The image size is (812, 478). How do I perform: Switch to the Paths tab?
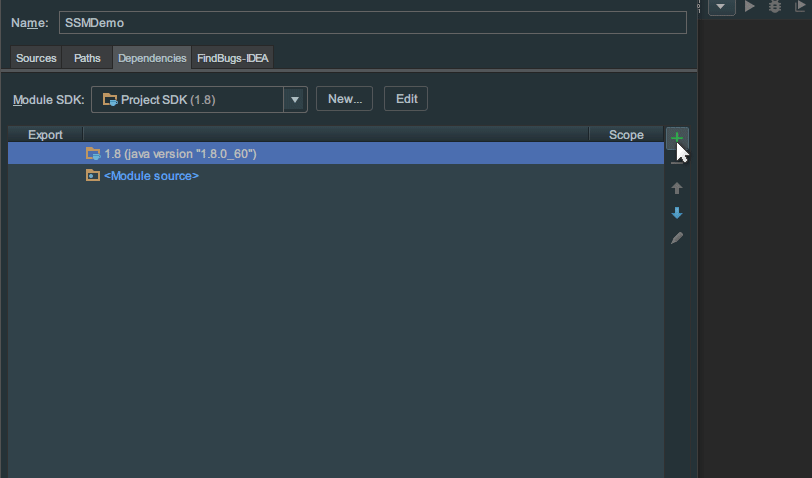pos(87,58)
